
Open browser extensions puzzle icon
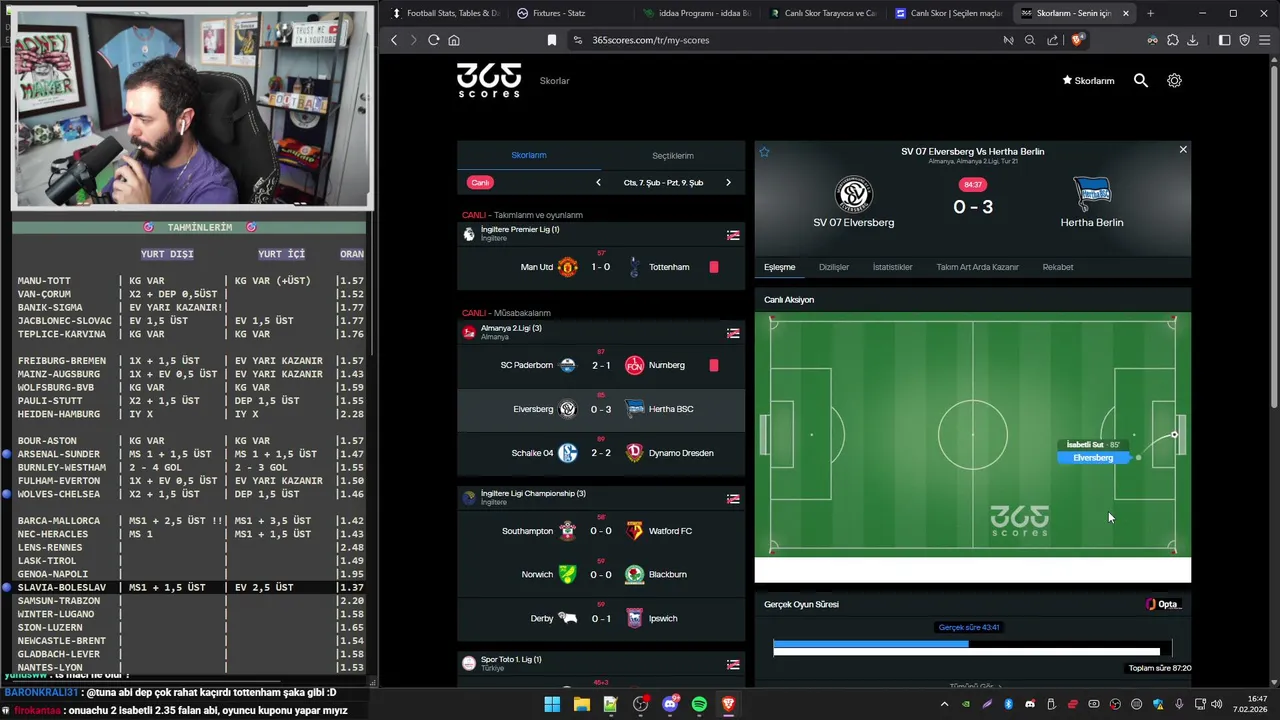point(1173,40)
